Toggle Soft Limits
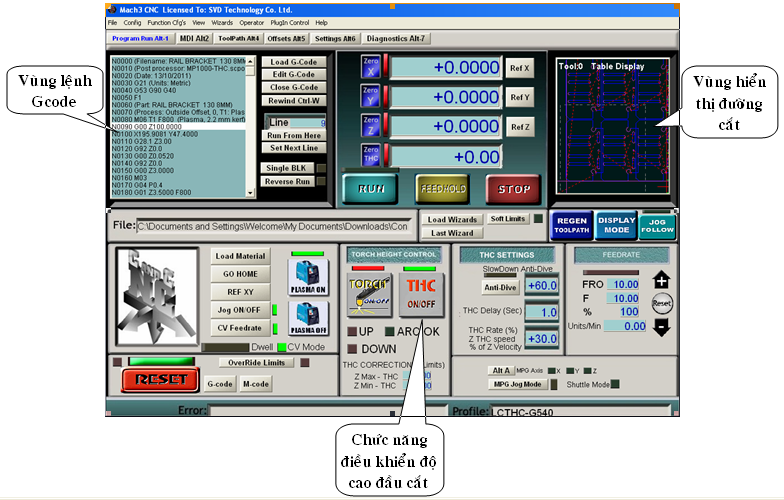Viewport: 784px width, 500px height. (508, 219)
